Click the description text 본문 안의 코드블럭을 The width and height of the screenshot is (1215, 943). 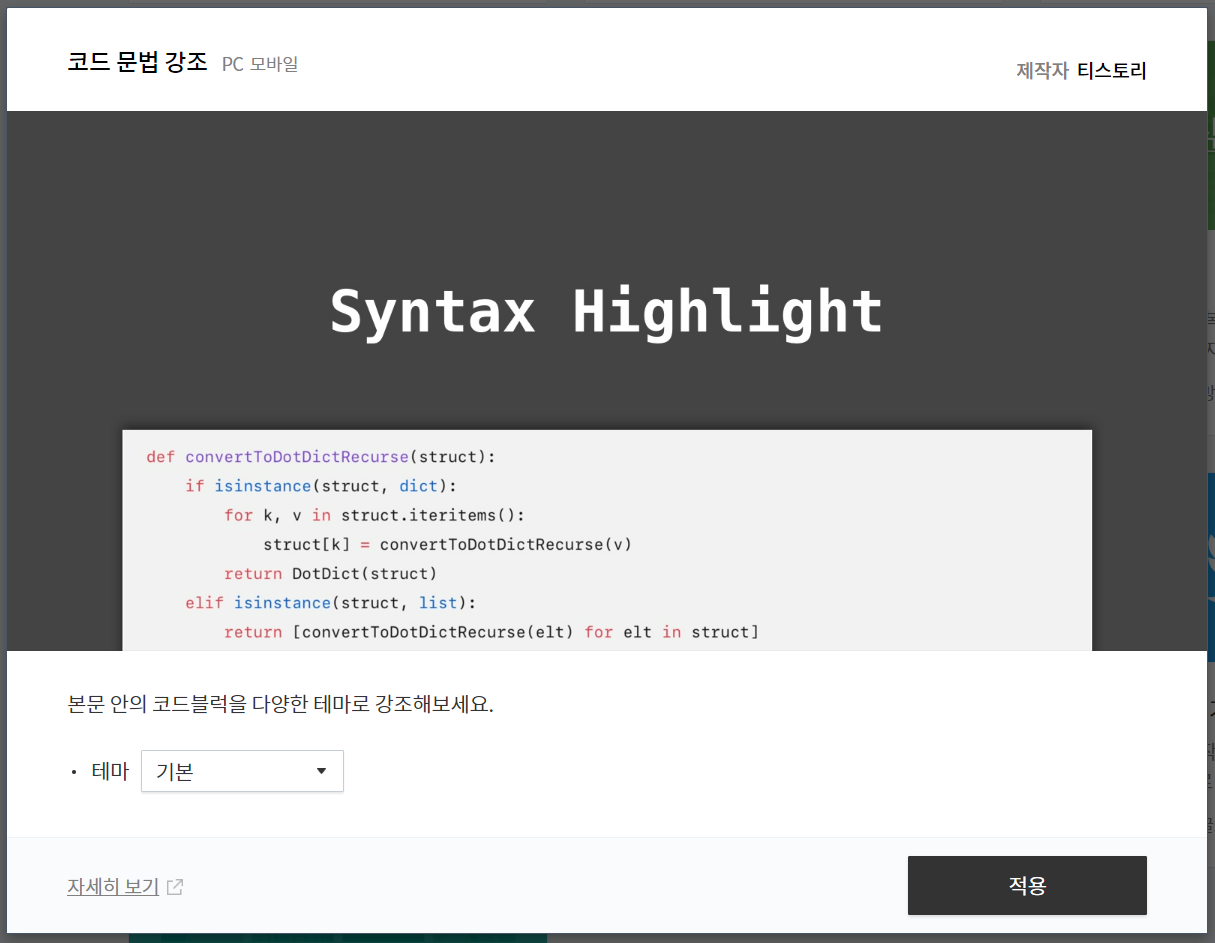click(156, 704)
